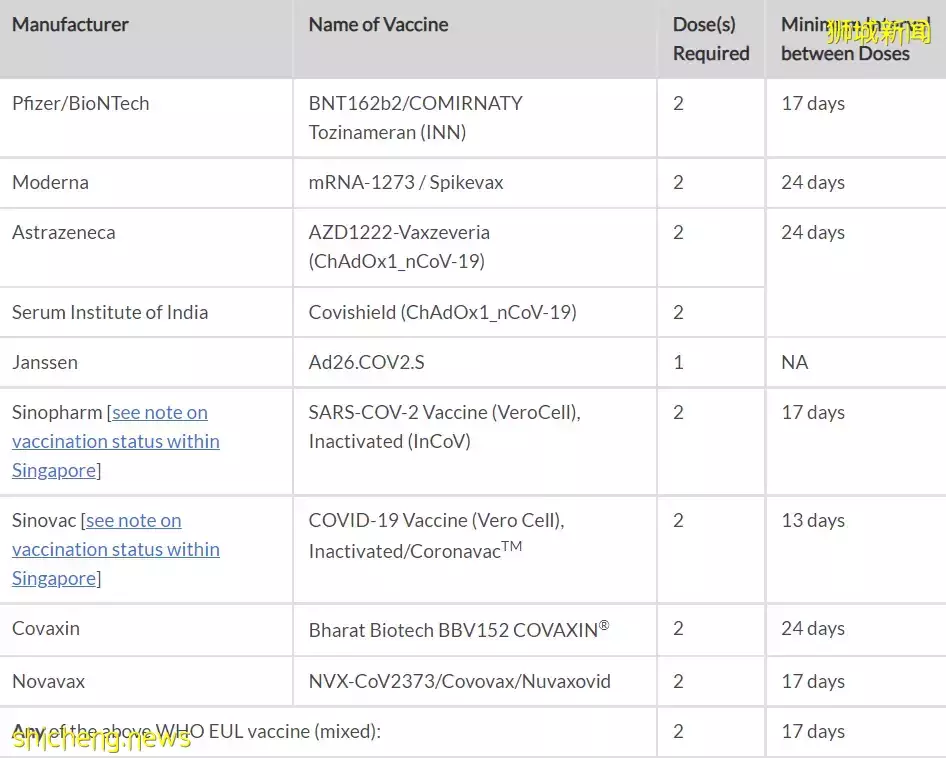Click the Name of Vaccine column header
Image resolution: width=946 pixels, height=758 pixels.
[x=378, y=25]
